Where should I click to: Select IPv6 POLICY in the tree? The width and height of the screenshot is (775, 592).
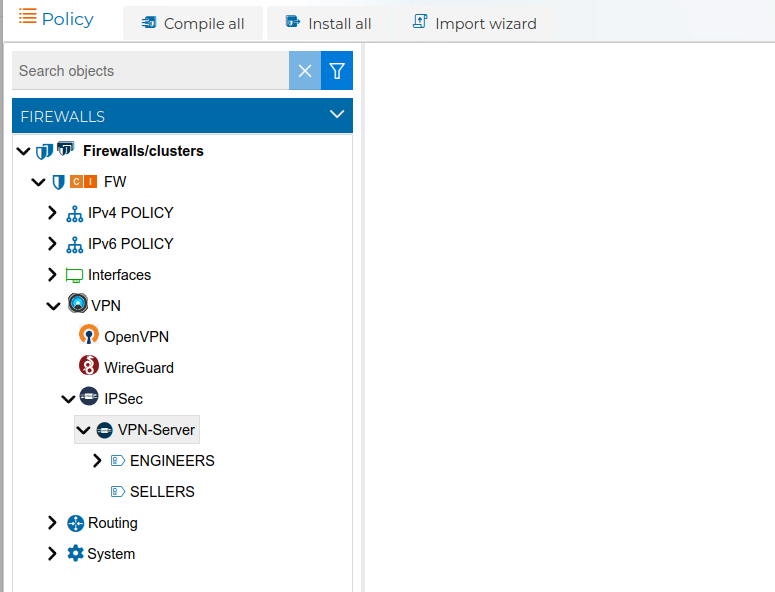(x=131, y=244)
